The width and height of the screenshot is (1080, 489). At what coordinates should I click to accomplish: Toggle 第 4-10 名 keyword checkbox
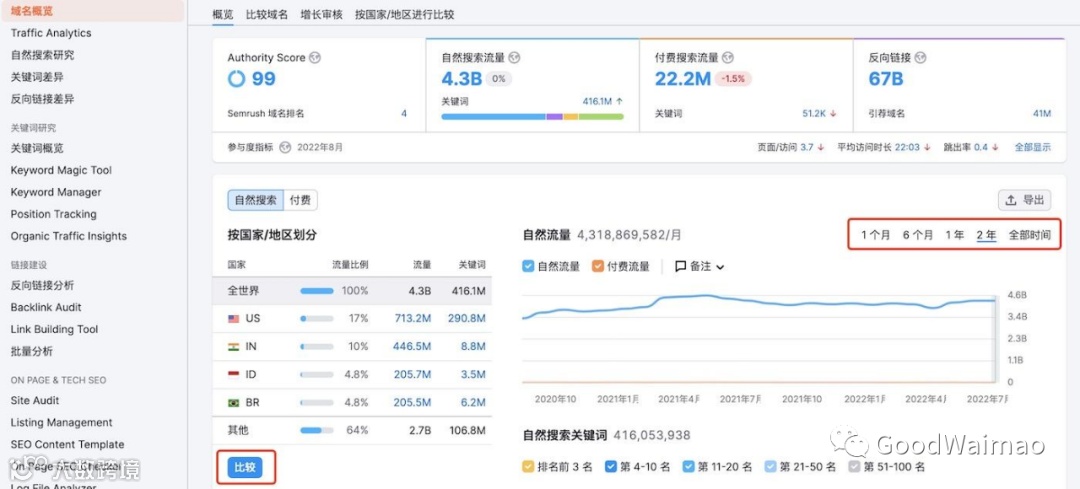(610, 466)
